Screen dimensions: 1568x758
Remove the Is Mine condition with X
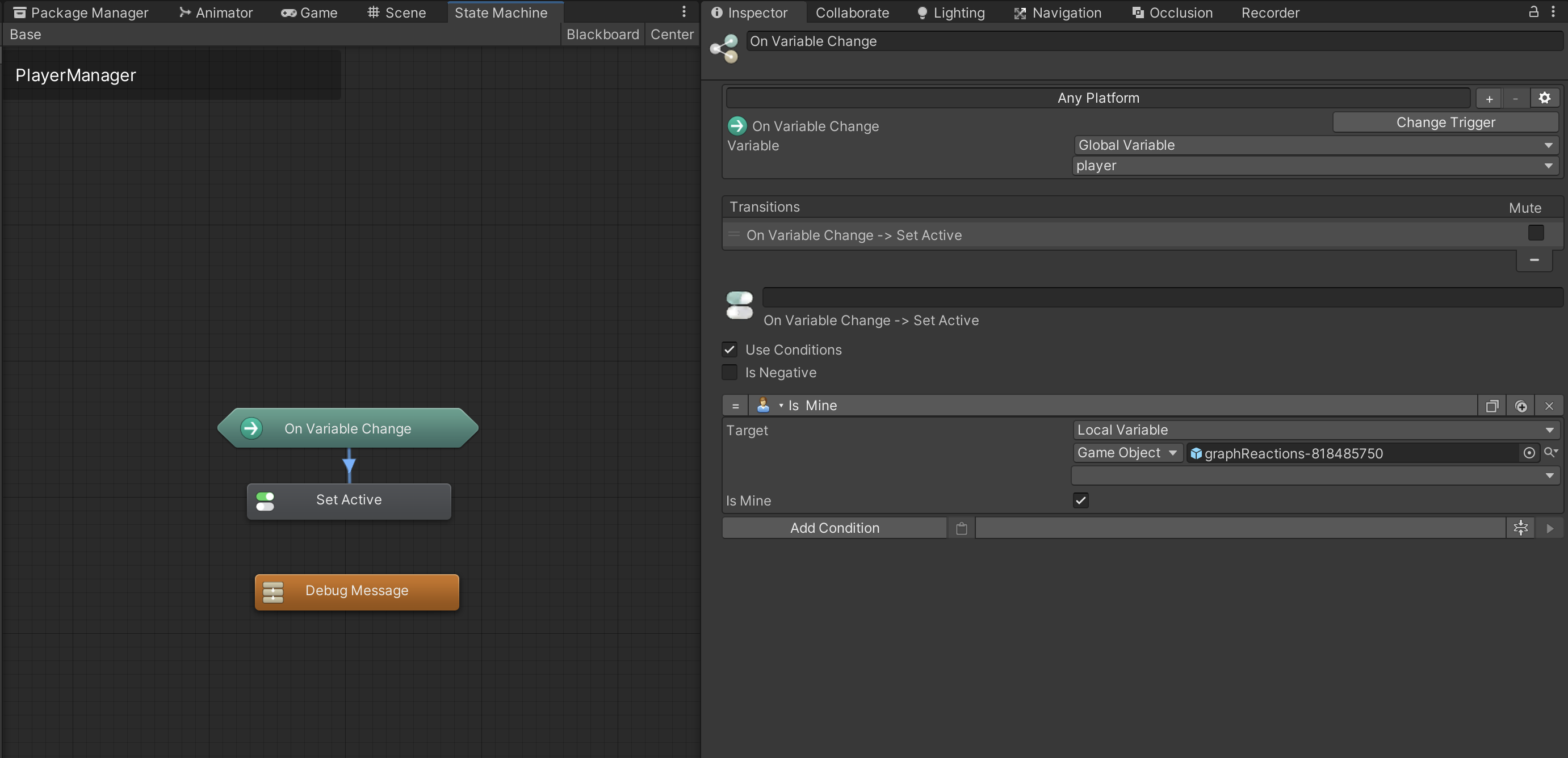(x=1549, y=406)
